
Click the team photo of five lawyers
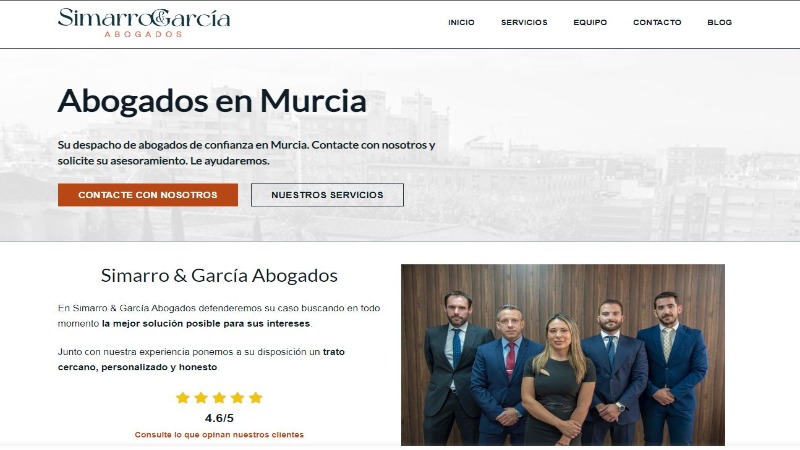tap(563, 355)
